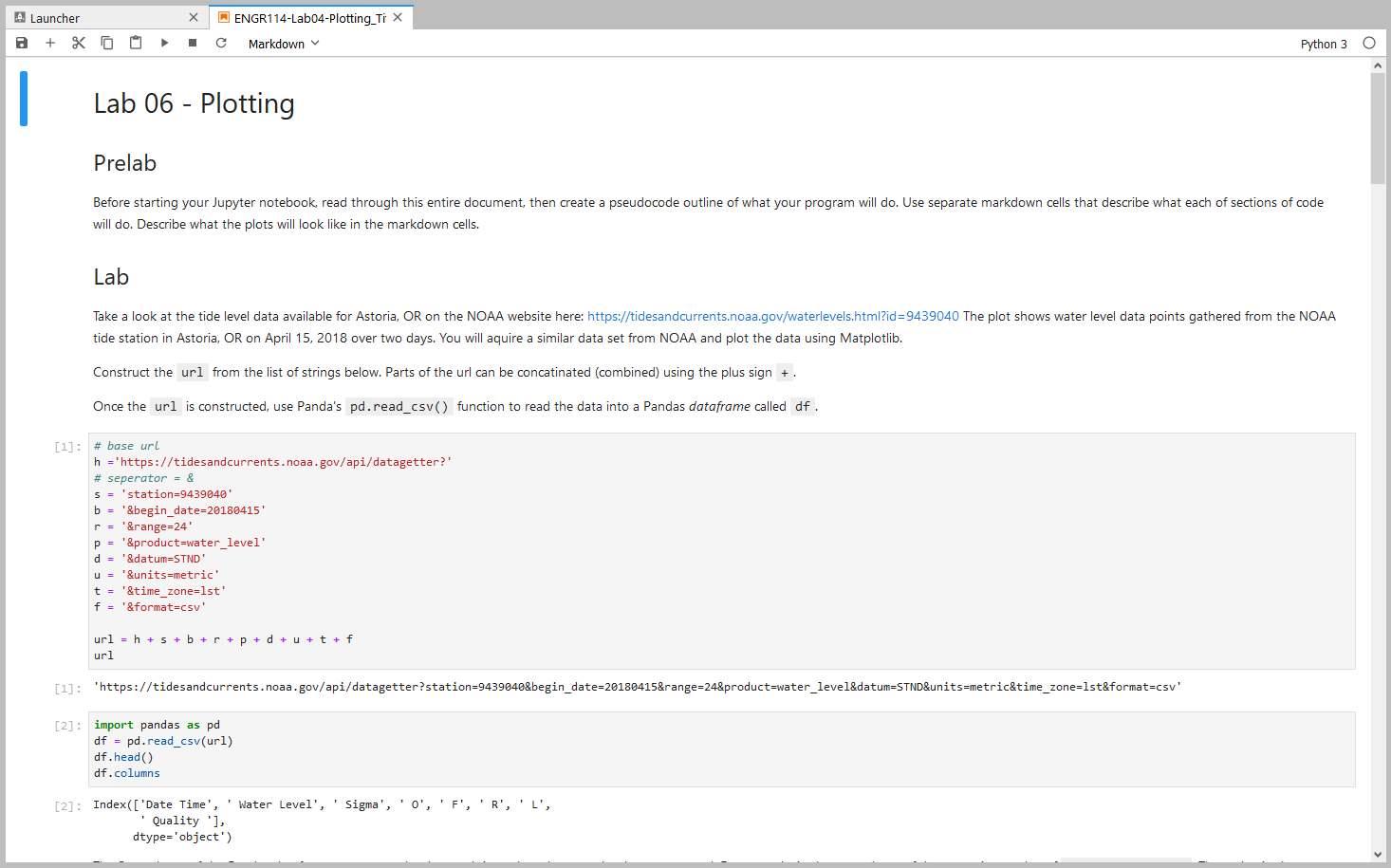Viewport: 1391px width, 868px height.
Task: Click the '&product=water_level' line
Action: 179,543
